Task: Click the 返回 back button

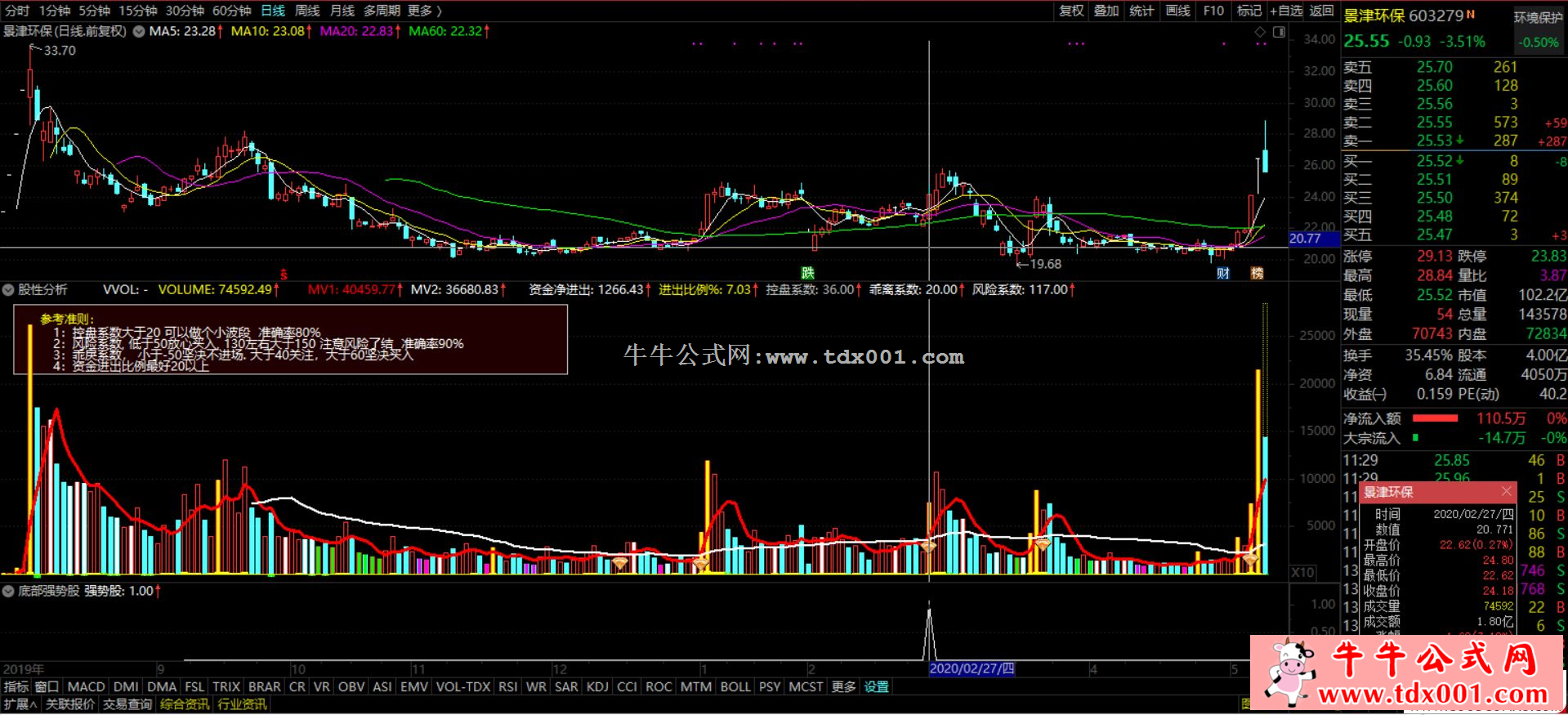Action: (1321, 11)
